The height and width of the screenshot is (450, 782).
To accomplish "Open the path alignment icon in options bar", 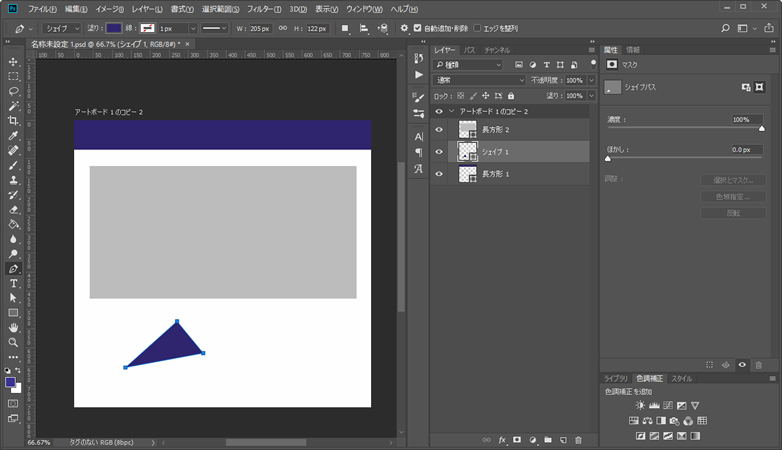I will (364, 28).
